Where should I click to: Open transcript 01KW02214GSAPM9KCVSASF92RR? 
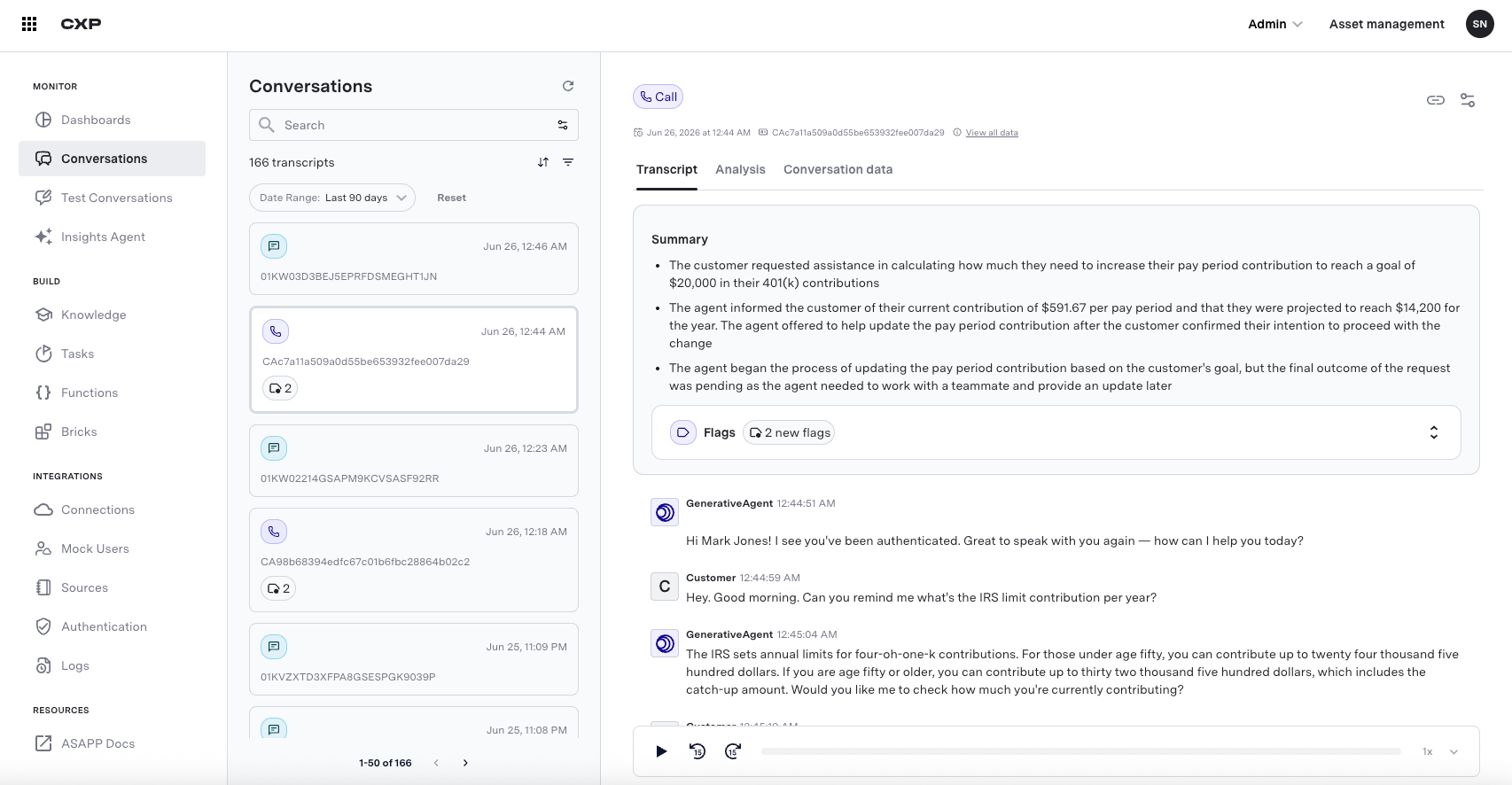(x=414, y=461)
